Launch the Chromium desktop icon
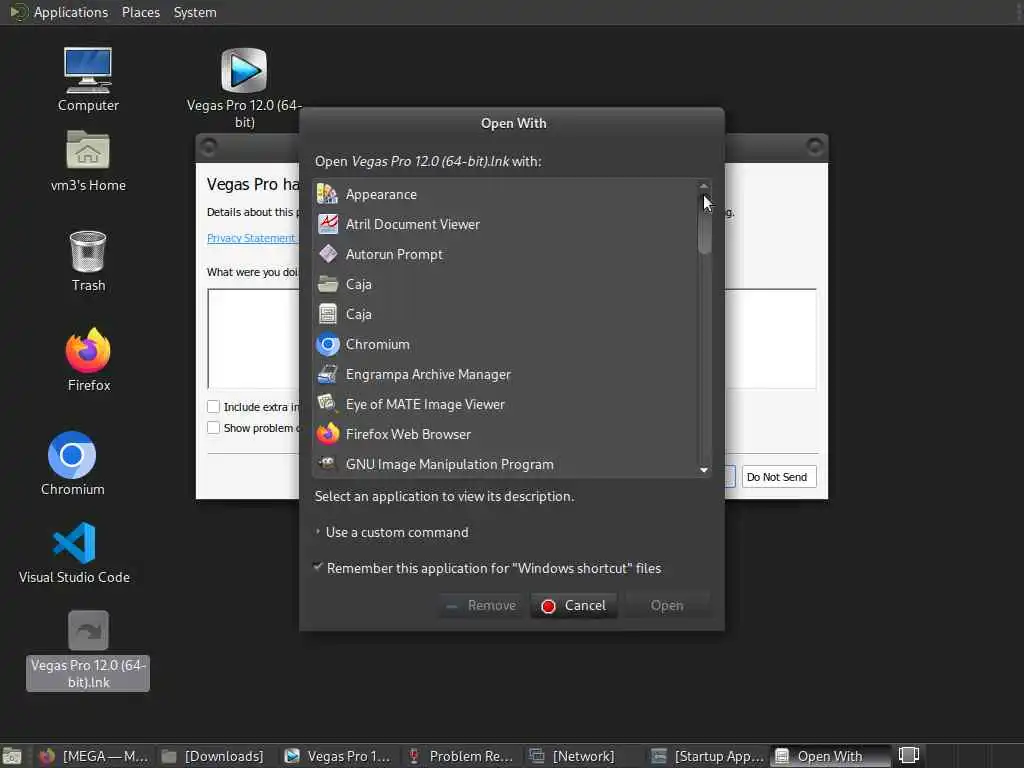1024x768 pixels. (x=72, y=455)
